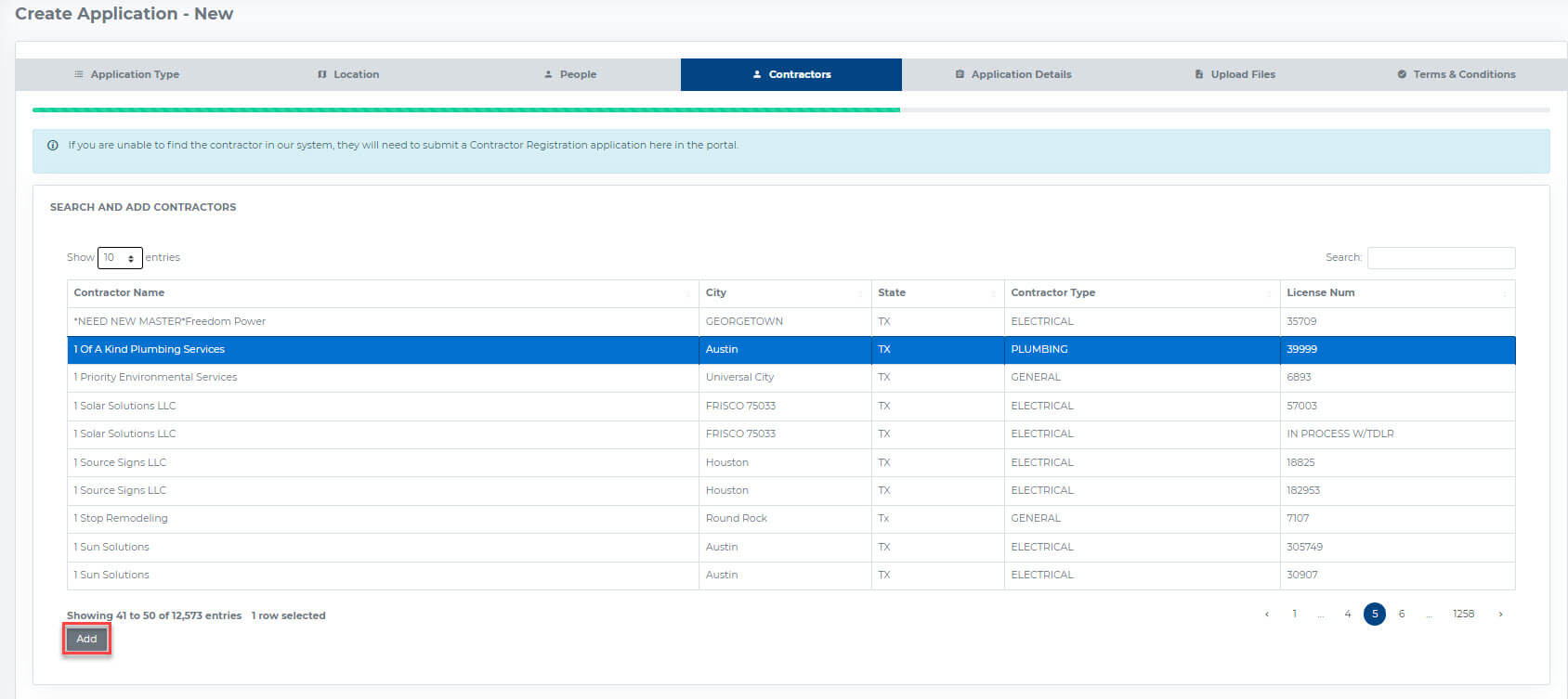Click license number 30907 cell
1568x699 pixels.
[x=1397, y=575]
